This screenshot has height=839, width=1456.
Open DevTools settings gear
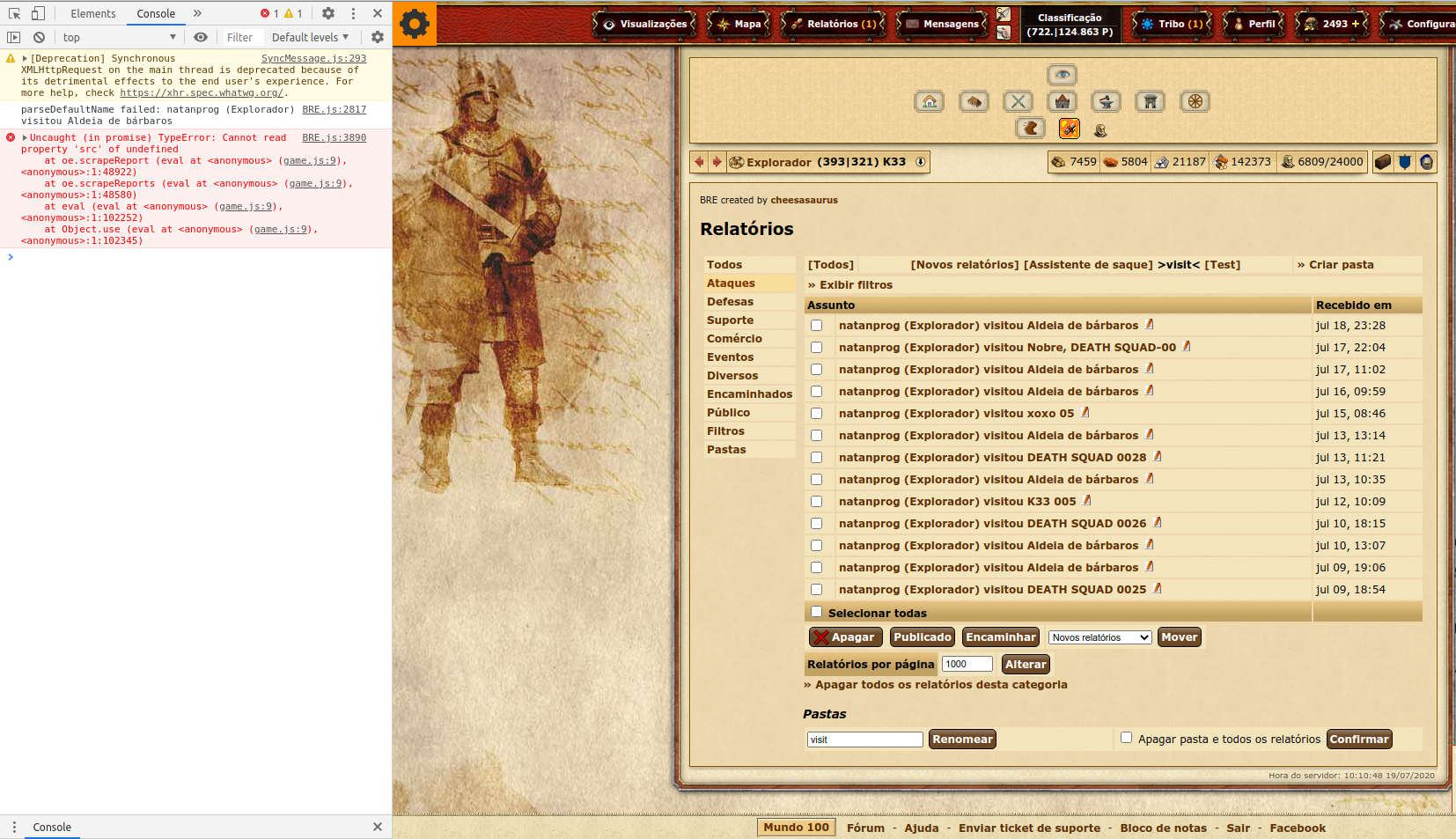pos(328,13)
